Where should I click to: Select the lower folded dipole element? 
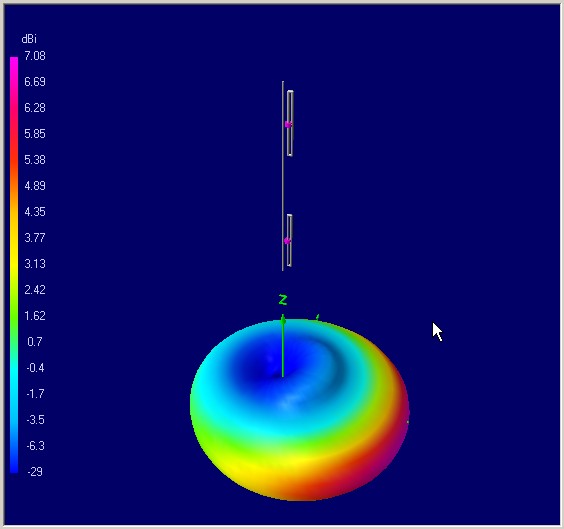tap(289, 241)
